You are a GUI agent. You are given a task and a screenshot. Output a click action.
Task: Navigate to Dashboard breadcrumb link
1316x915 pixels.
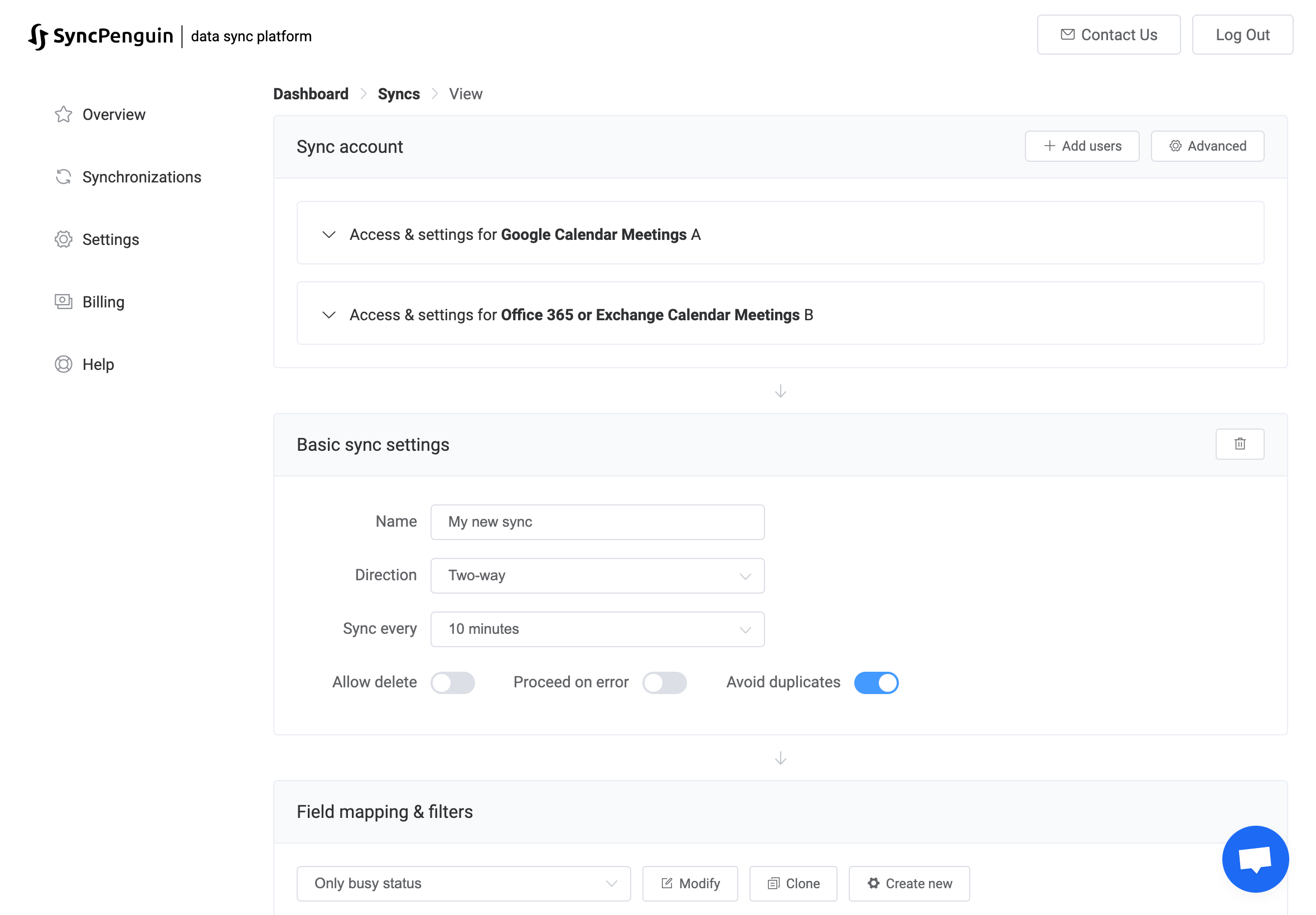coord(311,94)
